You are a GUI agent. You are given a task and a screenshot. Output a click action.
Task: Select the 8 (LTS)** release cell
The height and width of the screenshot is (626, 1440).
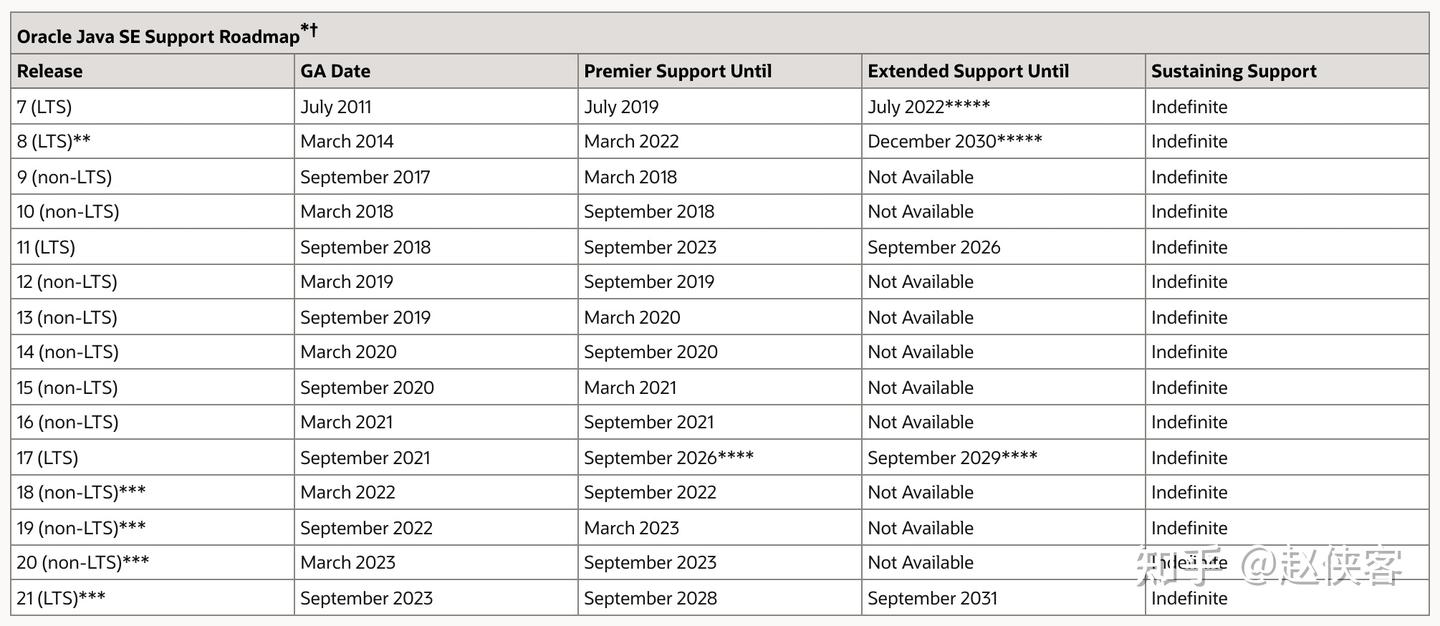54,142
